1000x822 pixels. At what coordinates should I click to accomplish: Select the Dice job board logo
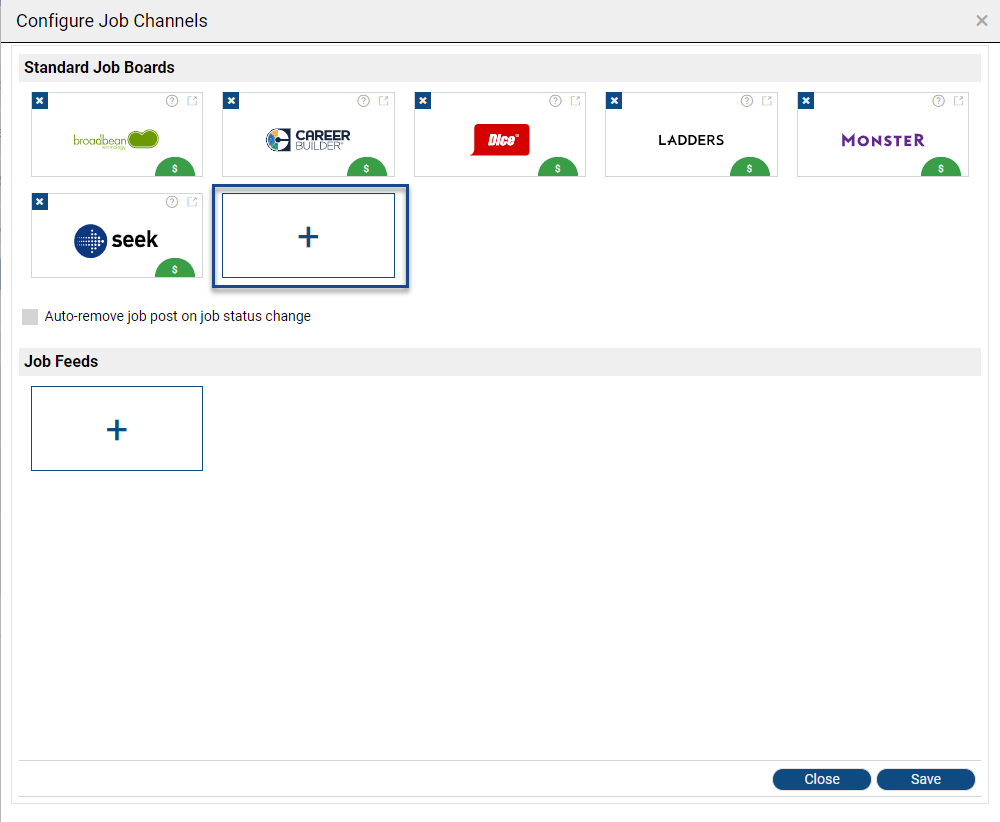(x=500, y=140)
